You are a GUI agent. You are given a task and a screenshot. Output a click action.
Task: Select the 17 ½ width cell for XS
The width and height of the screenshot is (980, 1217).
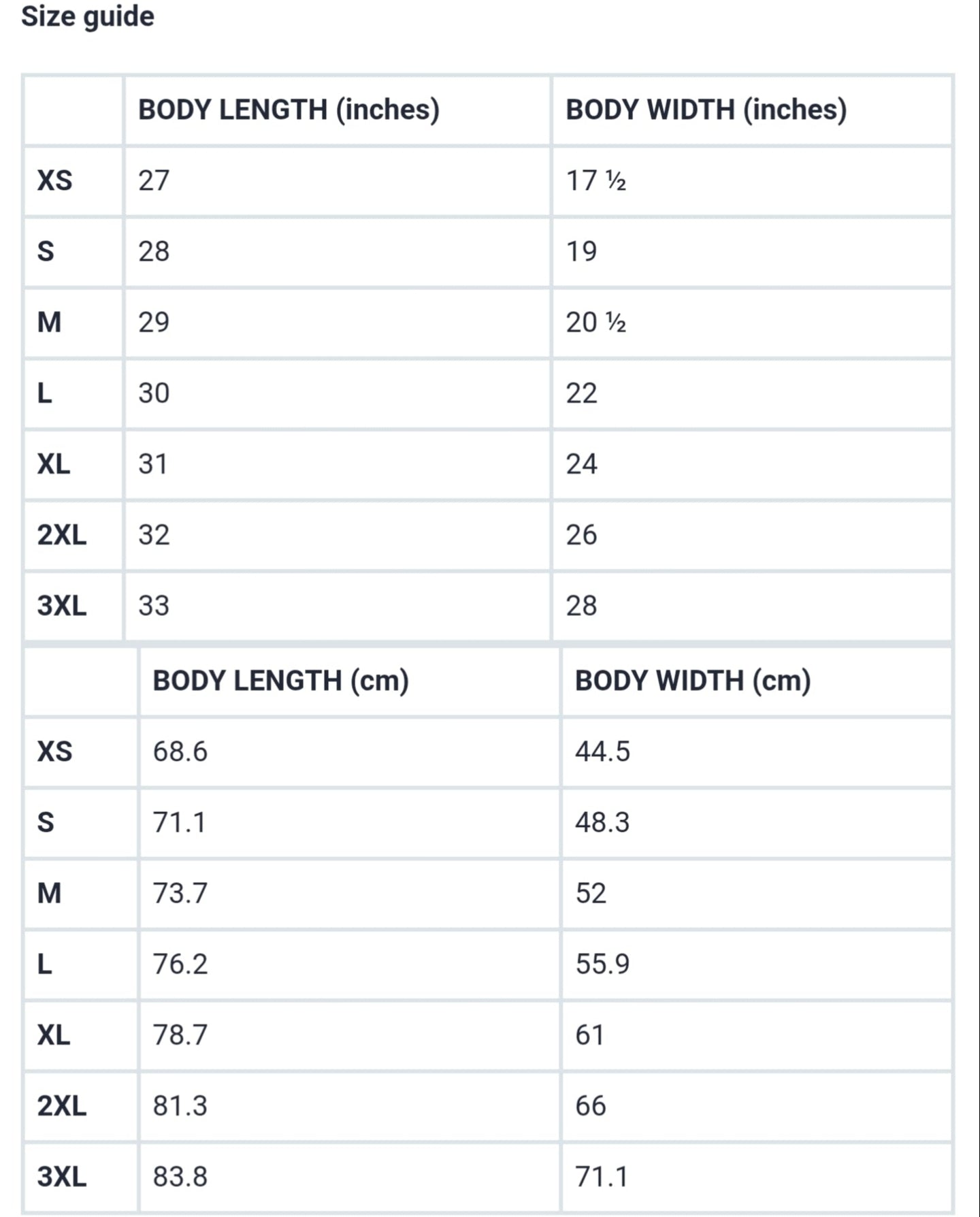click(752, 181)
